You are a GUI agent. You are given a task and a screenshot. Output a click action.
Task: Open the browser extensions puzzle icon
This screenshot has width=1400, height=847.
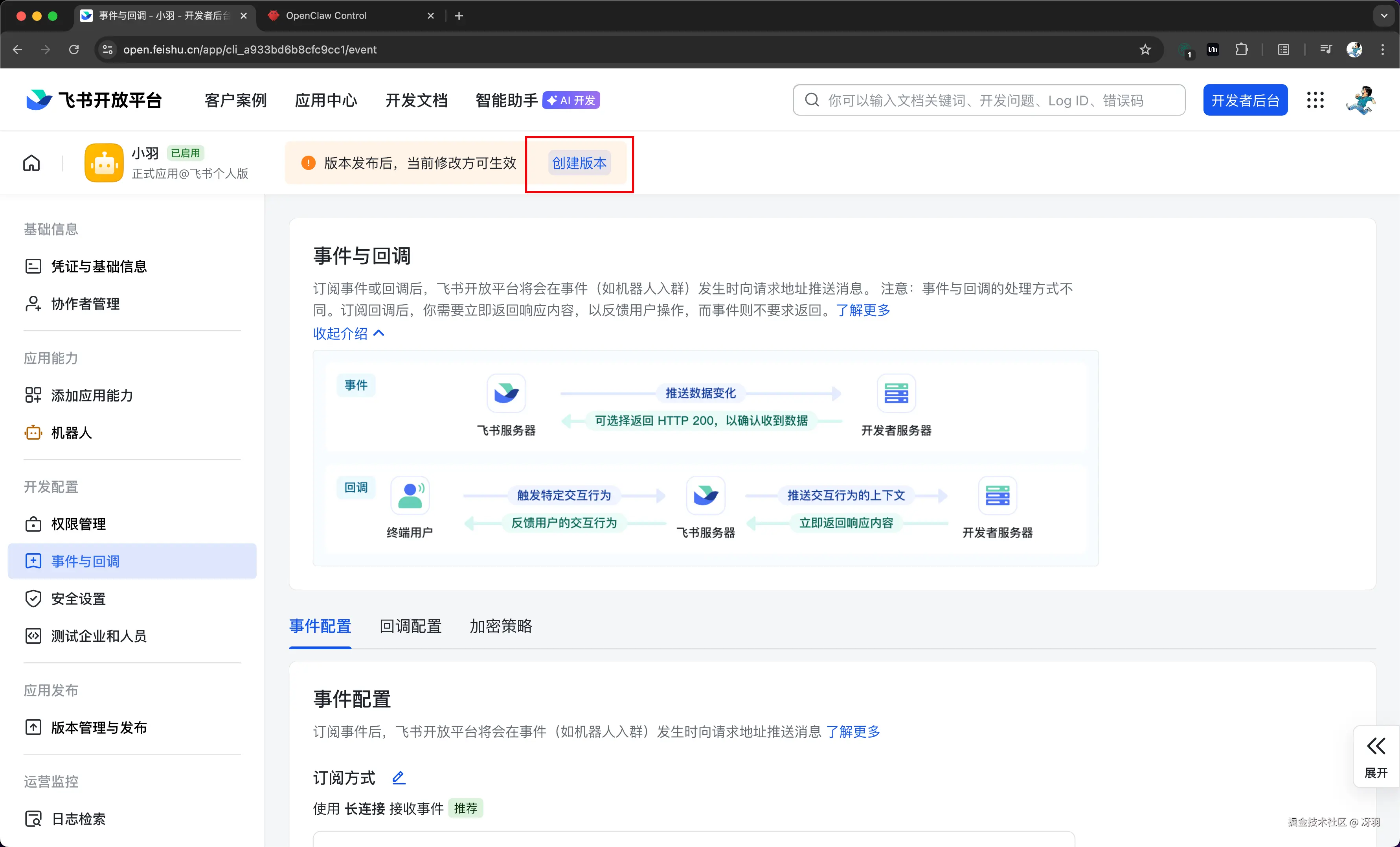tap(1242, 50)
